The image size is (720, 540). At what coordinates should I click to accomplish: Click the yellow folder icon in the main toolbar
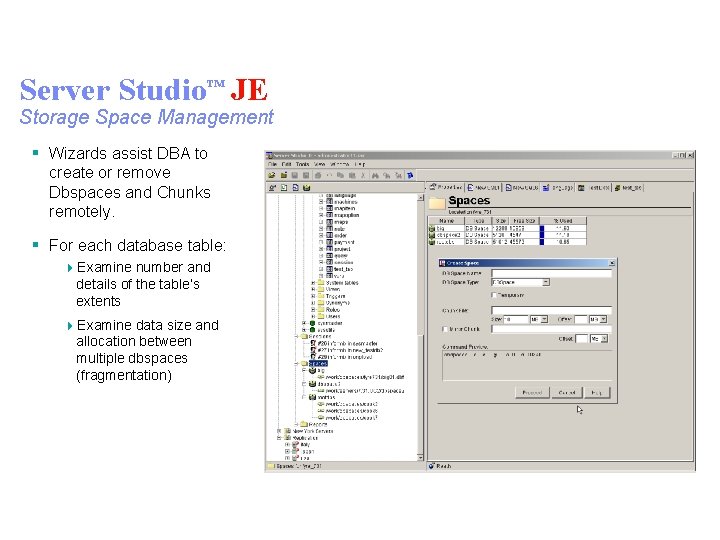pos(284,175)
